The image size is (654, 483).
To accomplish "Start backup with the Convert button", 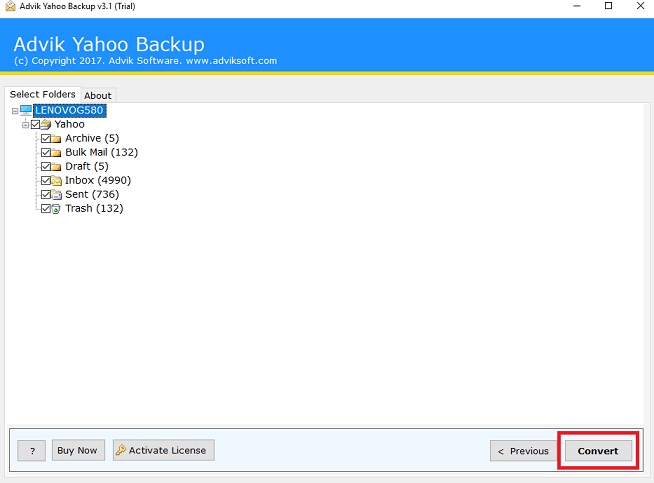I will point(598,451).
